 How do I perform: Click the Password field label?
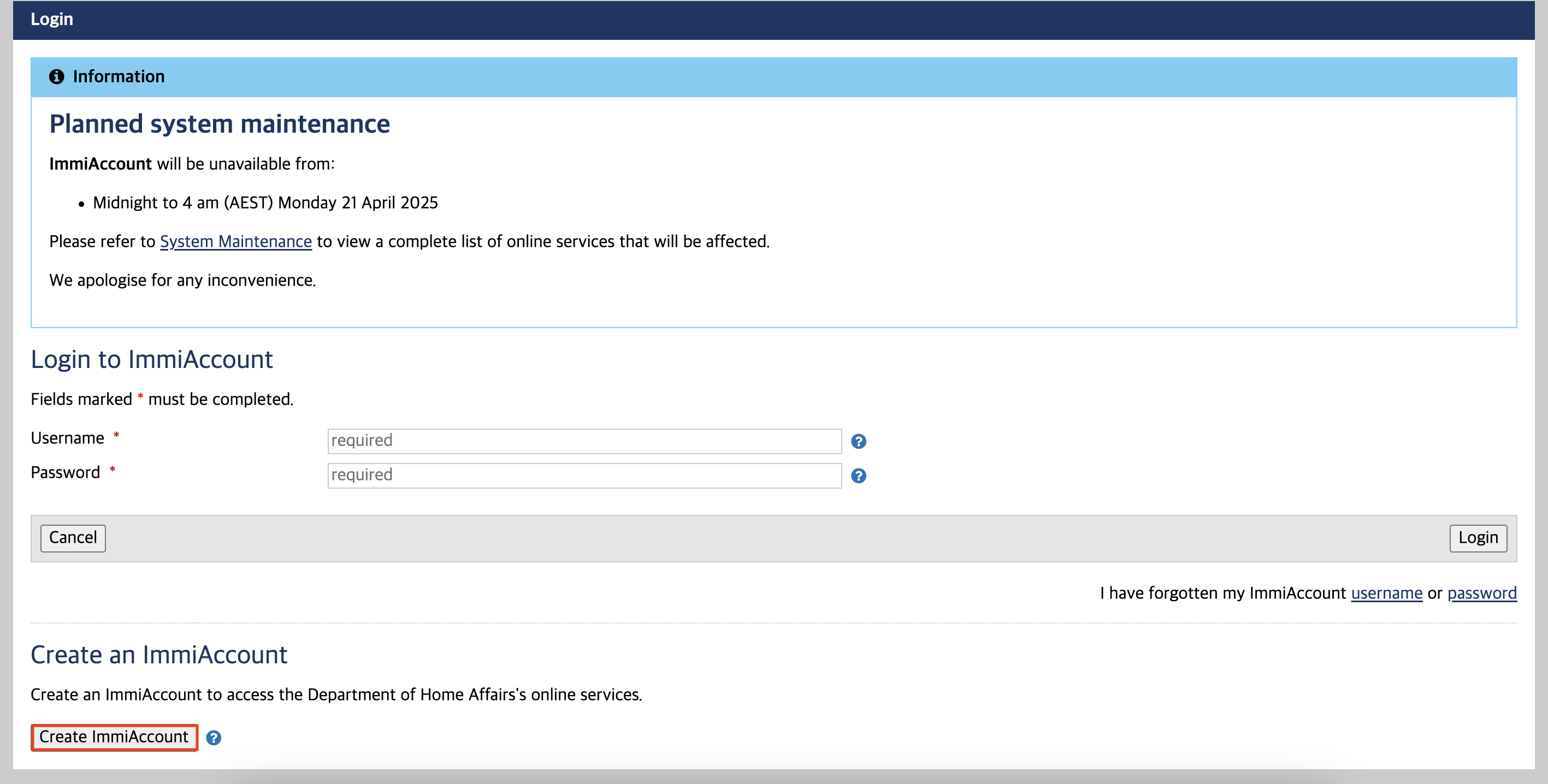[65, 472]
